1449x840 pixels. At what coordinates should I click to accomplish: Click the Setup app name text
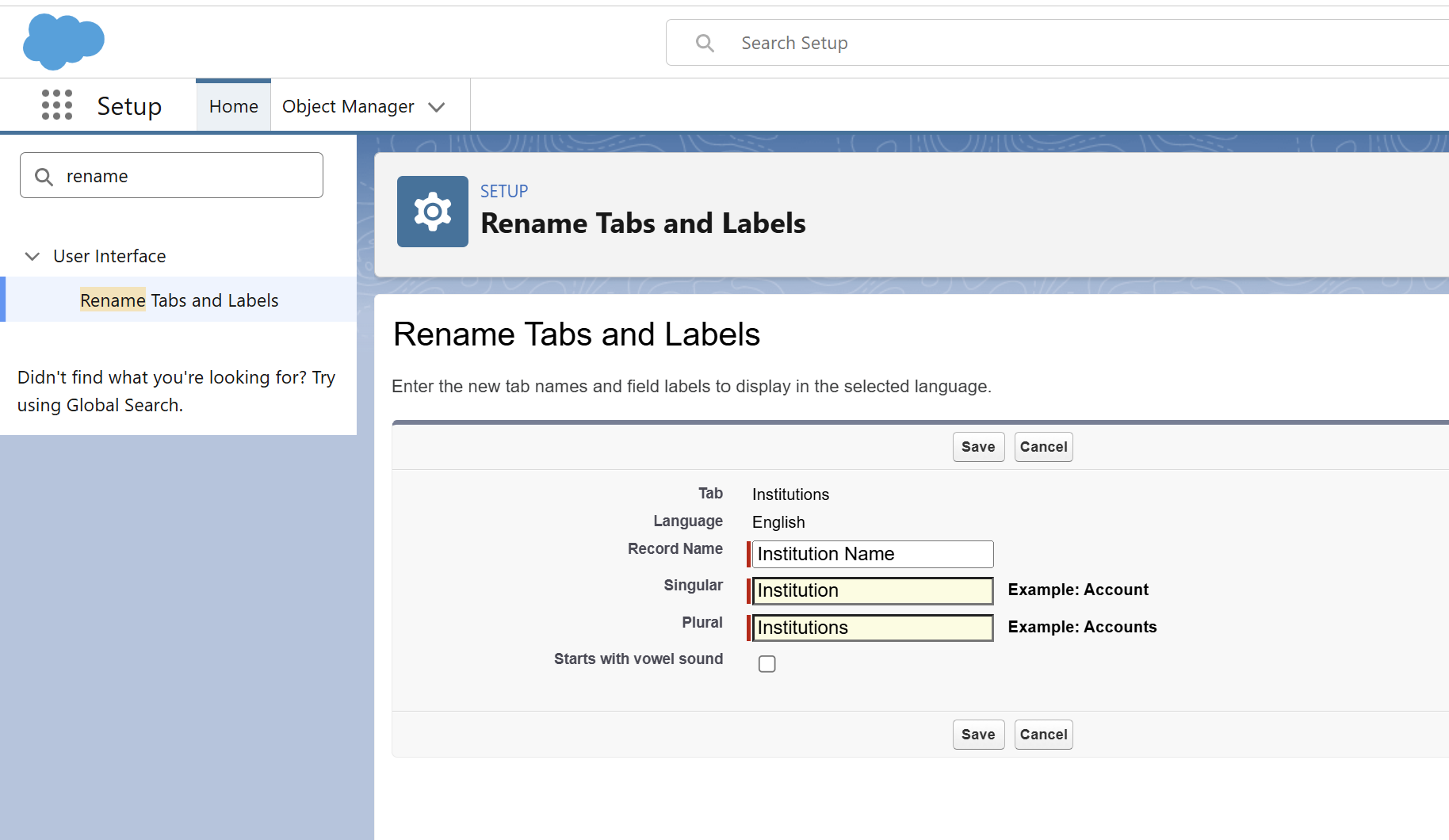click(129, 106)
